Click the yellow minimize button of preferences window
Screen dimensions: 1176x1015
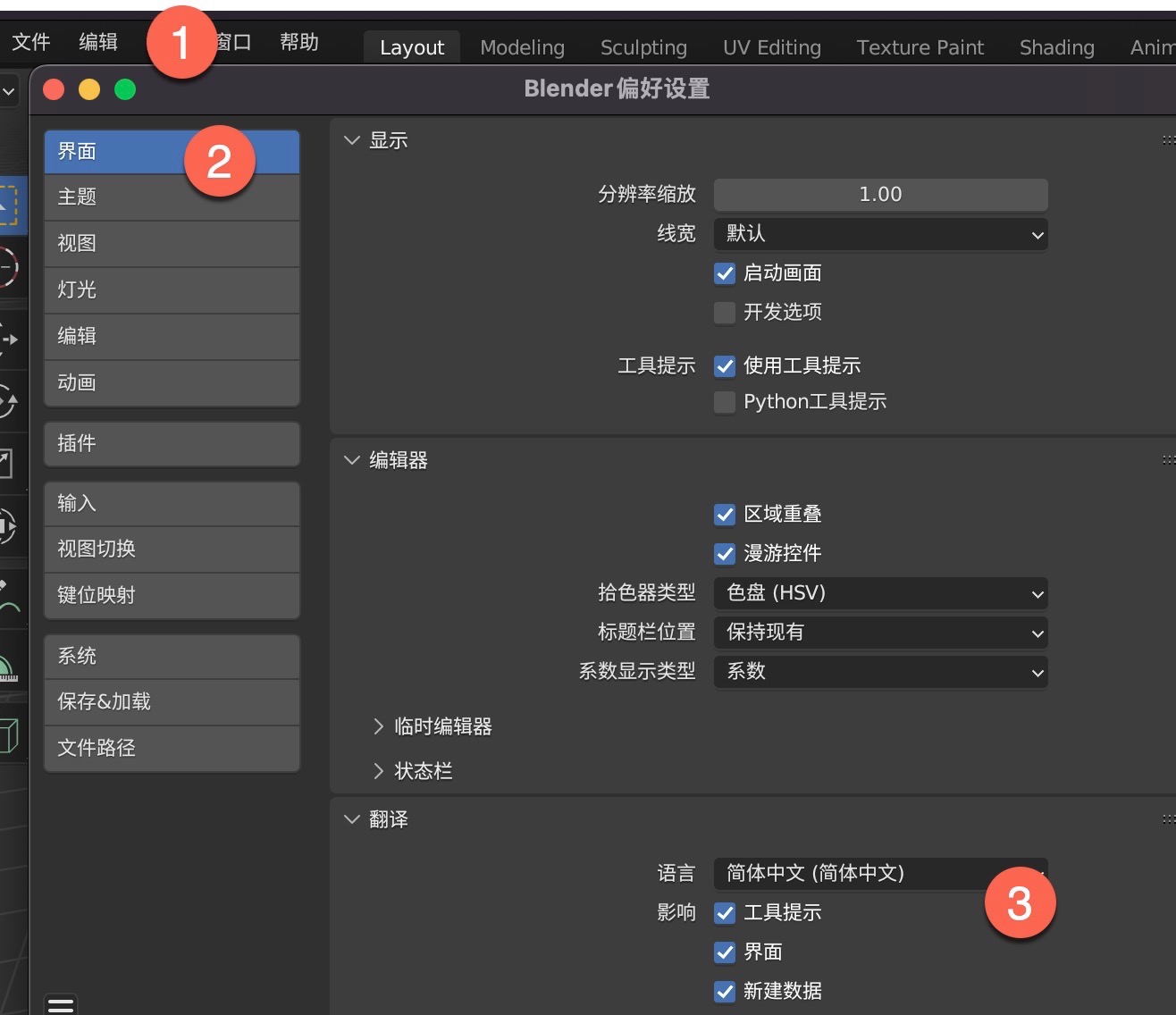89,89
